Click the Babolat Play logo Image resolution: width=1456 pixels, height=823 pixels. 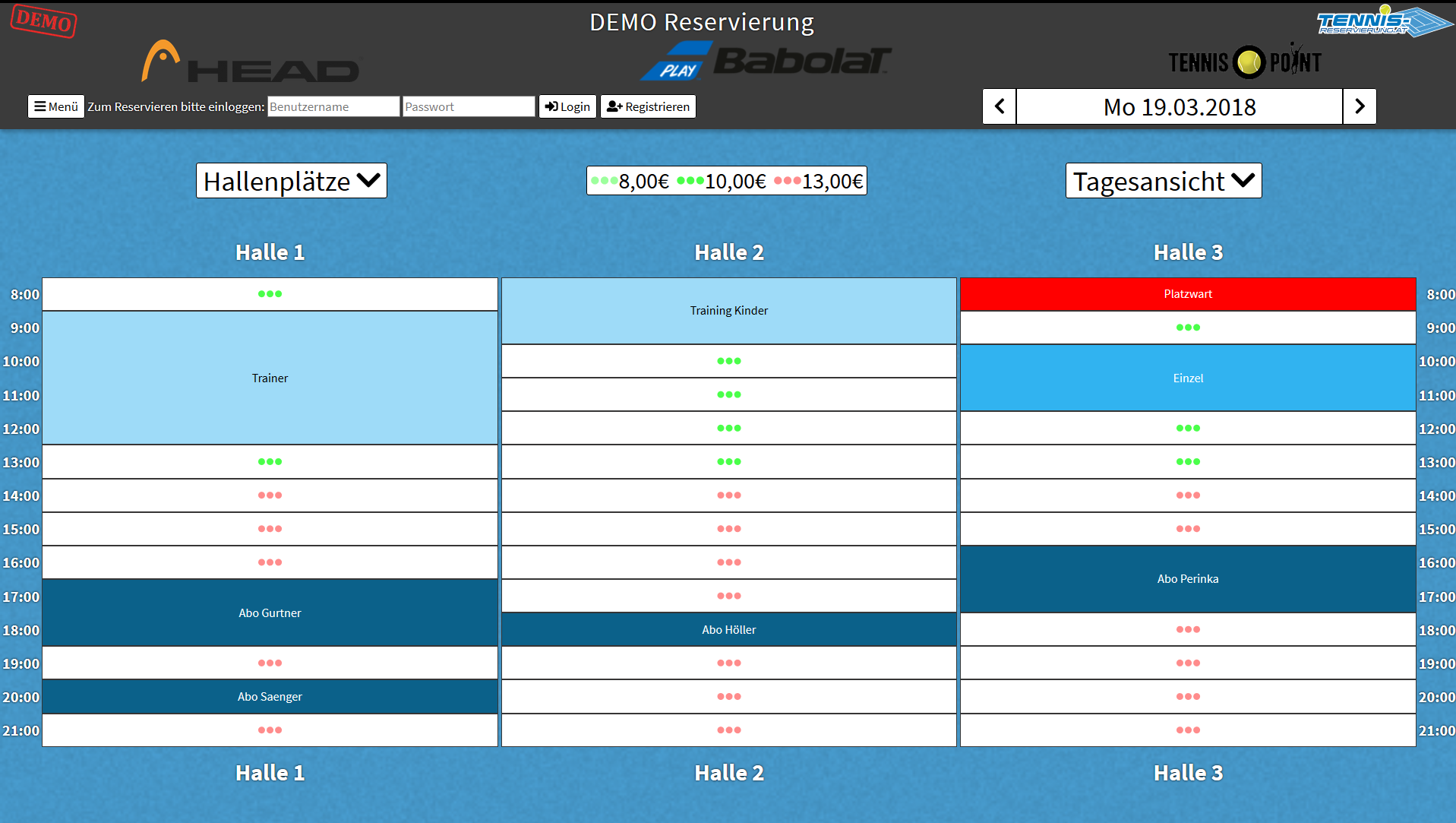tap(766, 61)
